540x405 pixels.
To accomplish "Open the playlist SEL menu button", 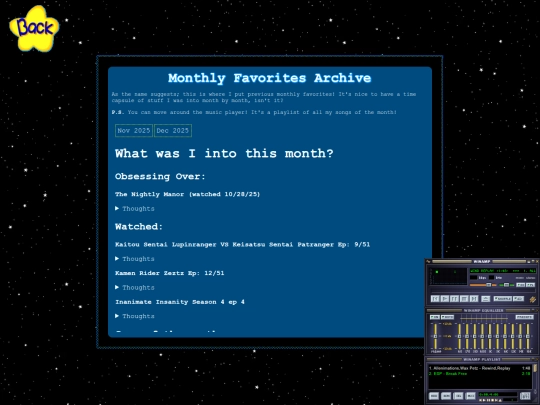I will pos(458,396).
